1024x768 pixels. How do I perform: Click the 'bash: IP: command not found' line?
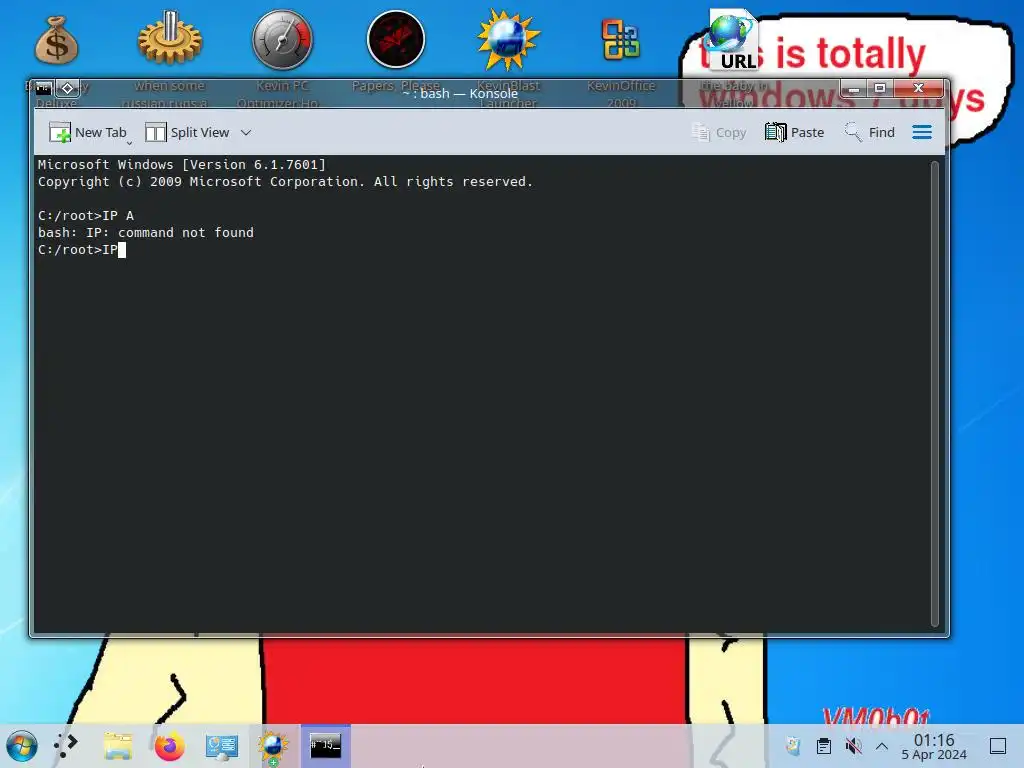[146, 232]
